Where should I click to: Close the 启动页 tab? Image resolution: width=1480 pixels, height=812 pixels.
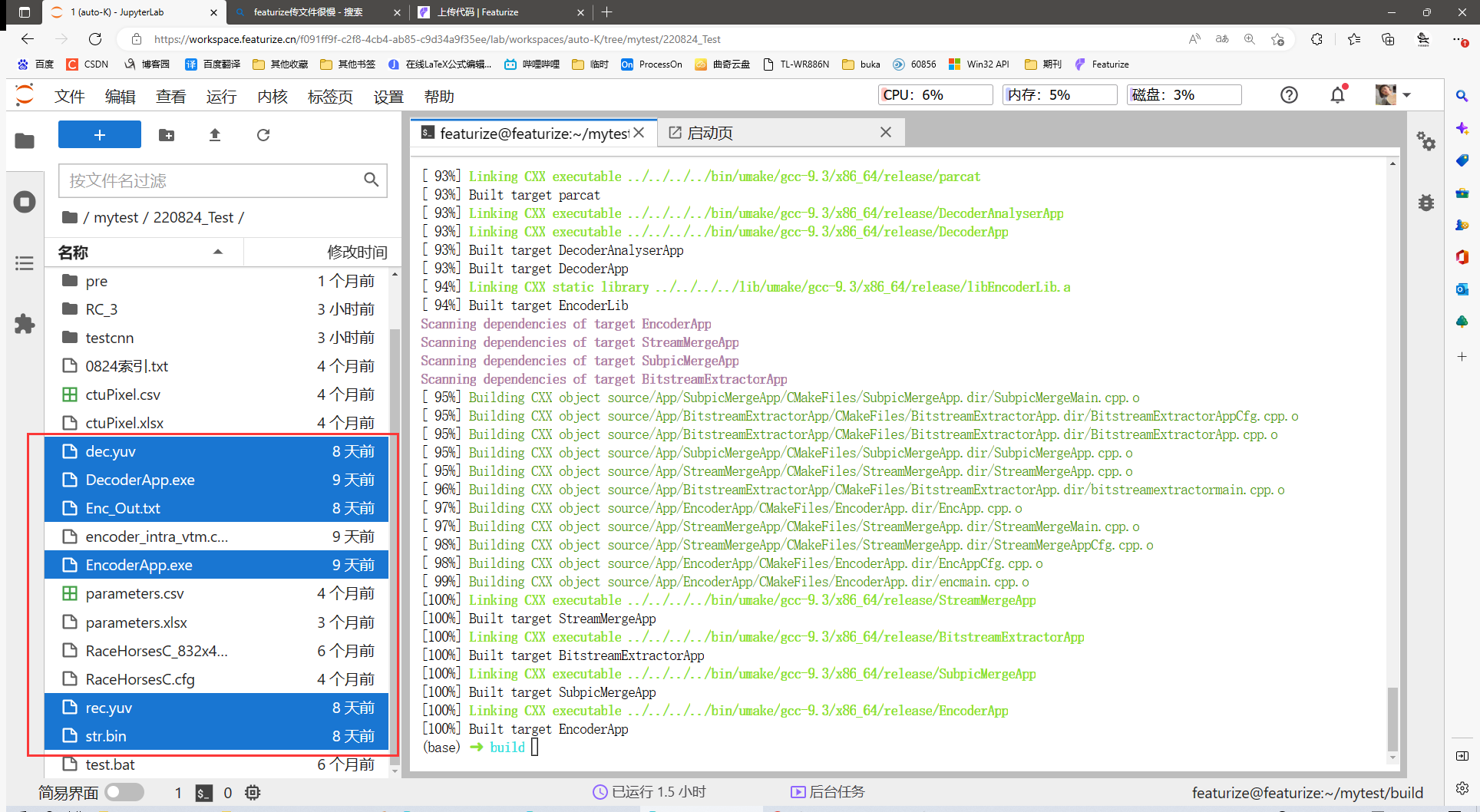pyautogui.click(x=886, y=132)
